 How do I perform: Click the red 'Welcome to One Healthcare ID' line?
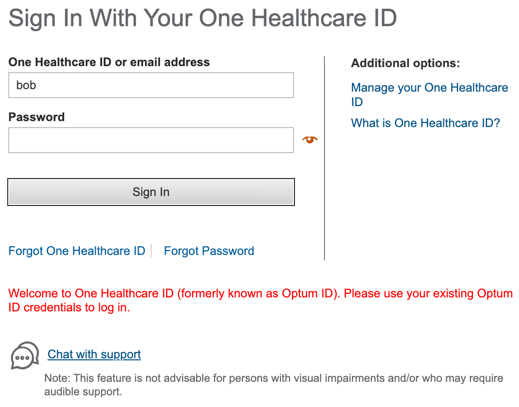pyautogui.click(x=260, y=293)
